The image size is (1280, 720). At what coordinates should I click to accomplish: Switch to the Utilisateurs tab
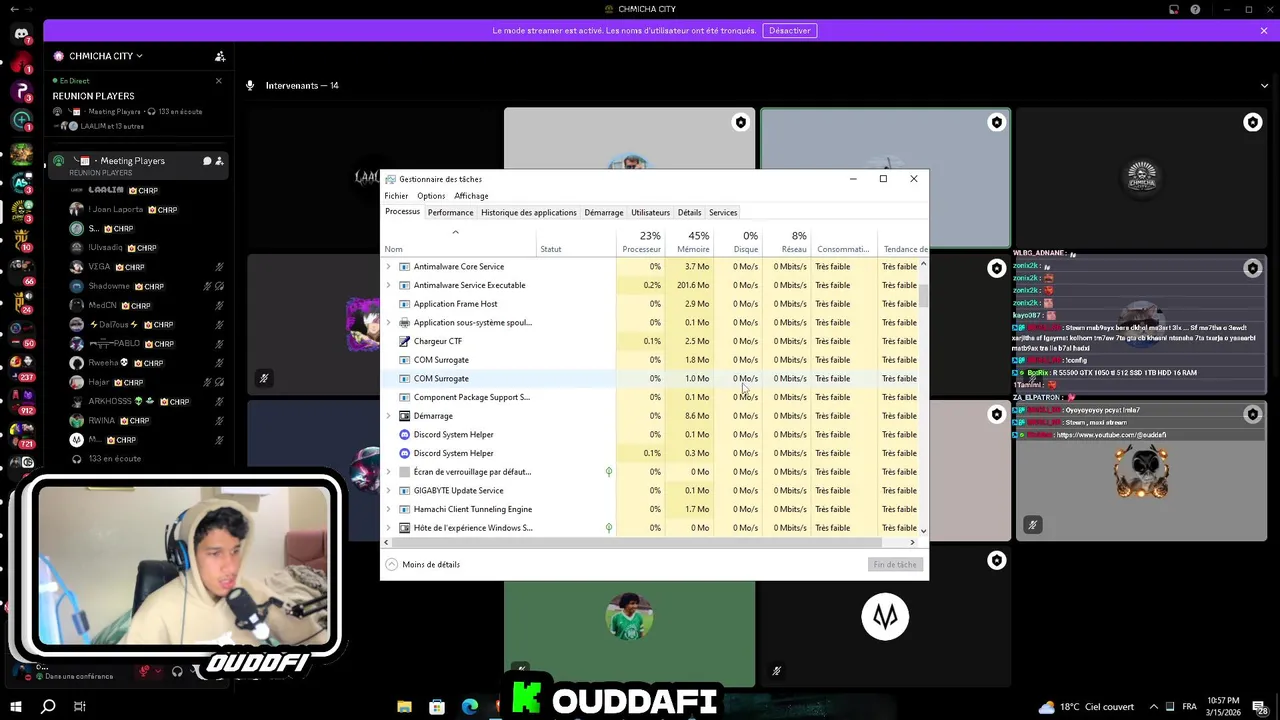coord(650,213)
